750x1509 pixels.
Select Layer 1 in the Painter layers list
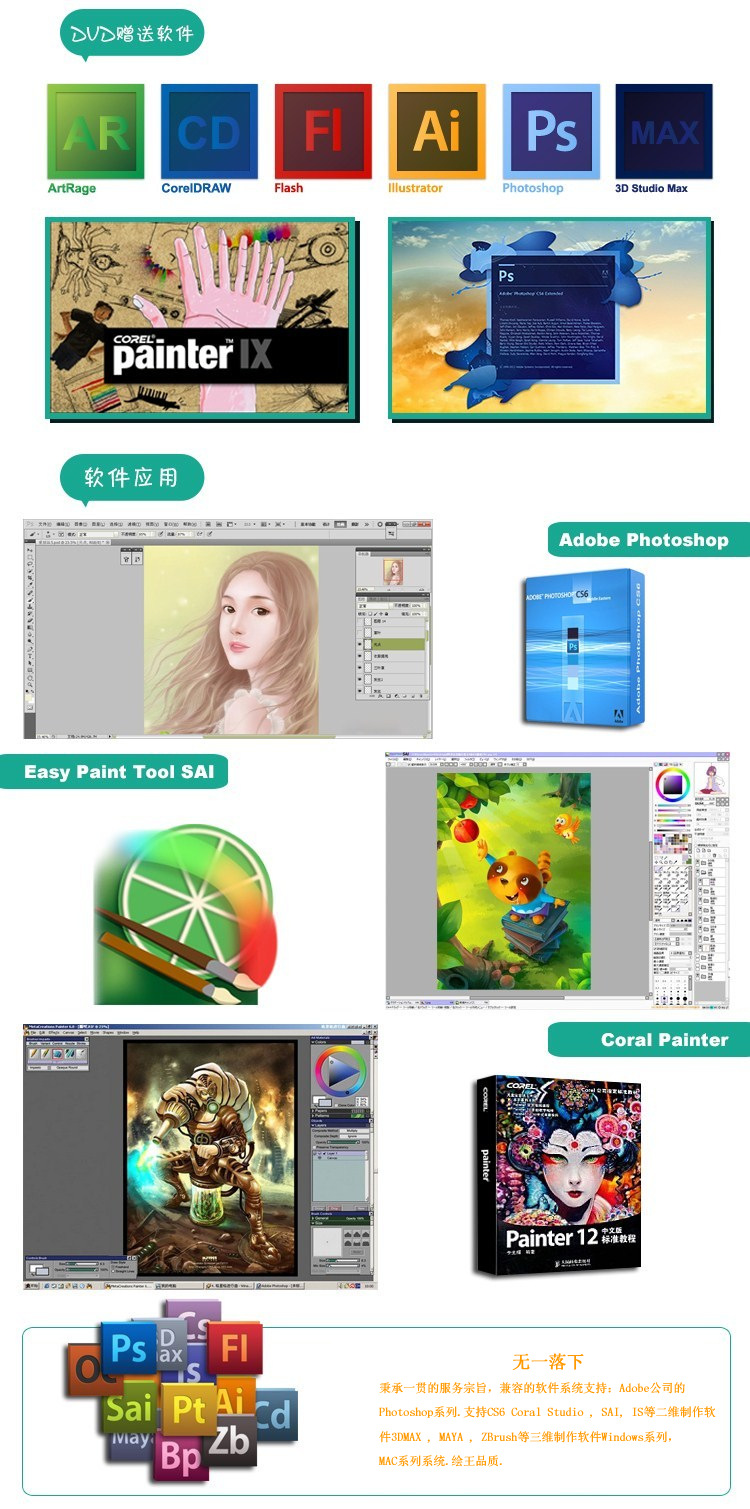click(339, 1152)
